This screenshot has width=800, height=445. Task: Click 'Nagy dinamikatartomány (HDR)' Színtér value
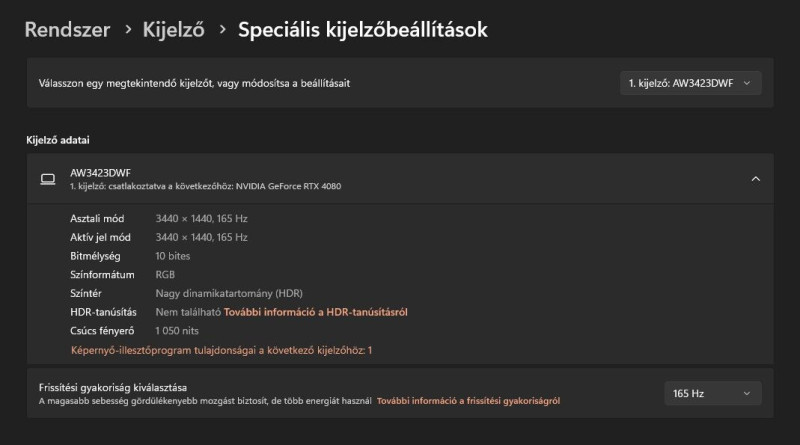click(229, 293)
